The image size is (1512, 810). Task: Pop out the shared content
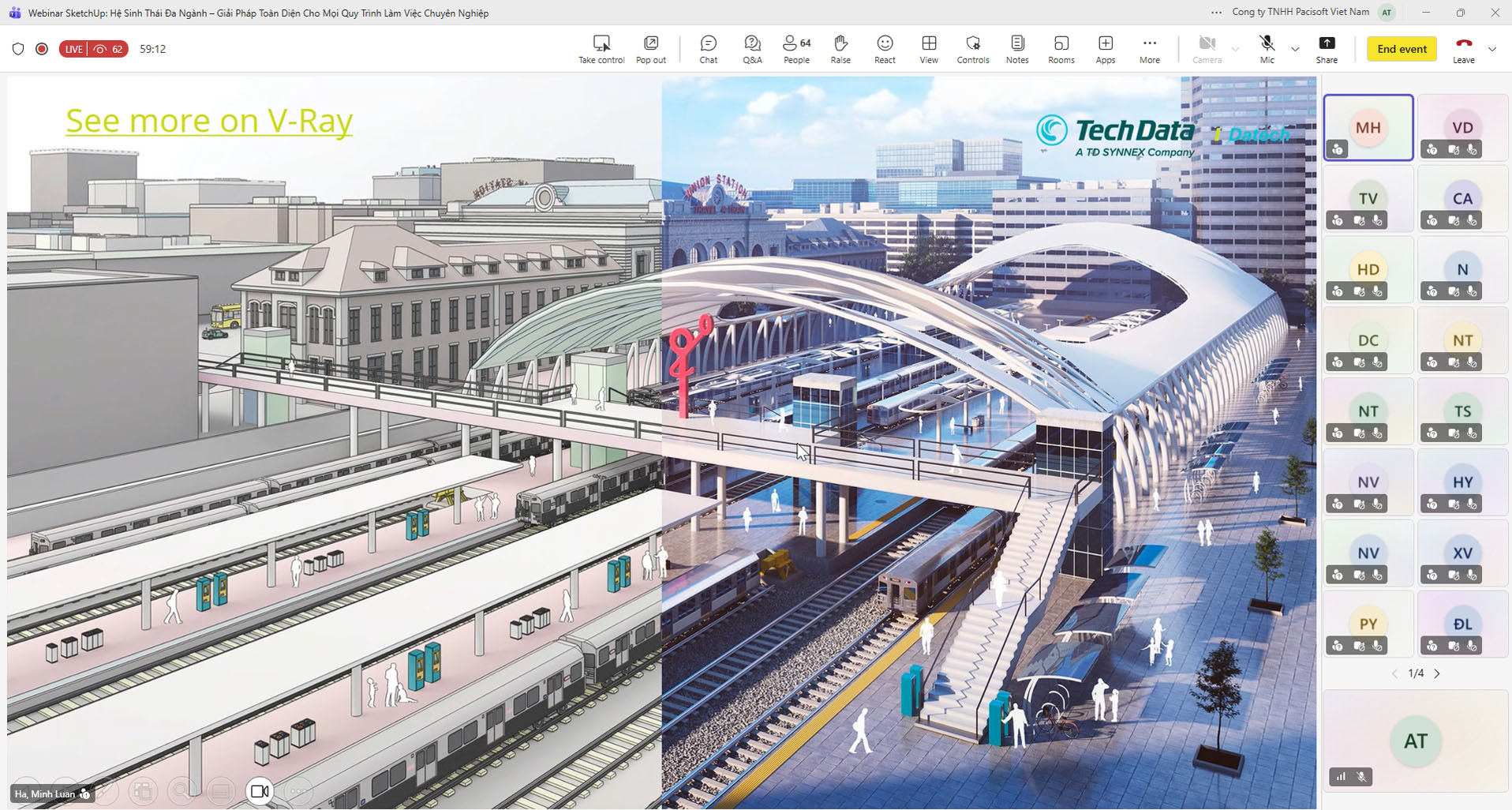651,48
